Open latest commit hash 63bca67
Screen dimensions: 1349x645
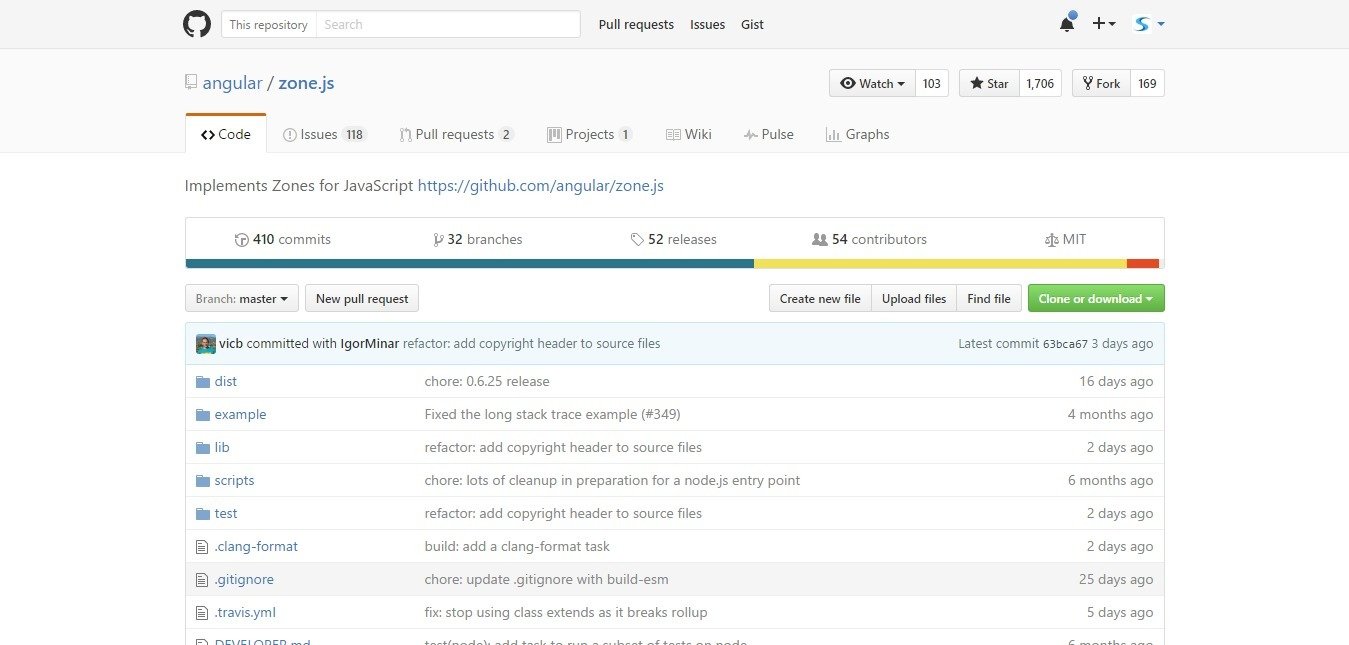(x=1065, y=344)
